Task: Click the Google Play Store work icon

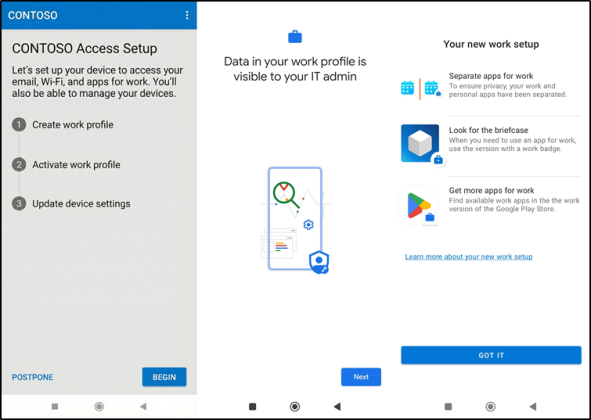Action: tap(419, 206)
